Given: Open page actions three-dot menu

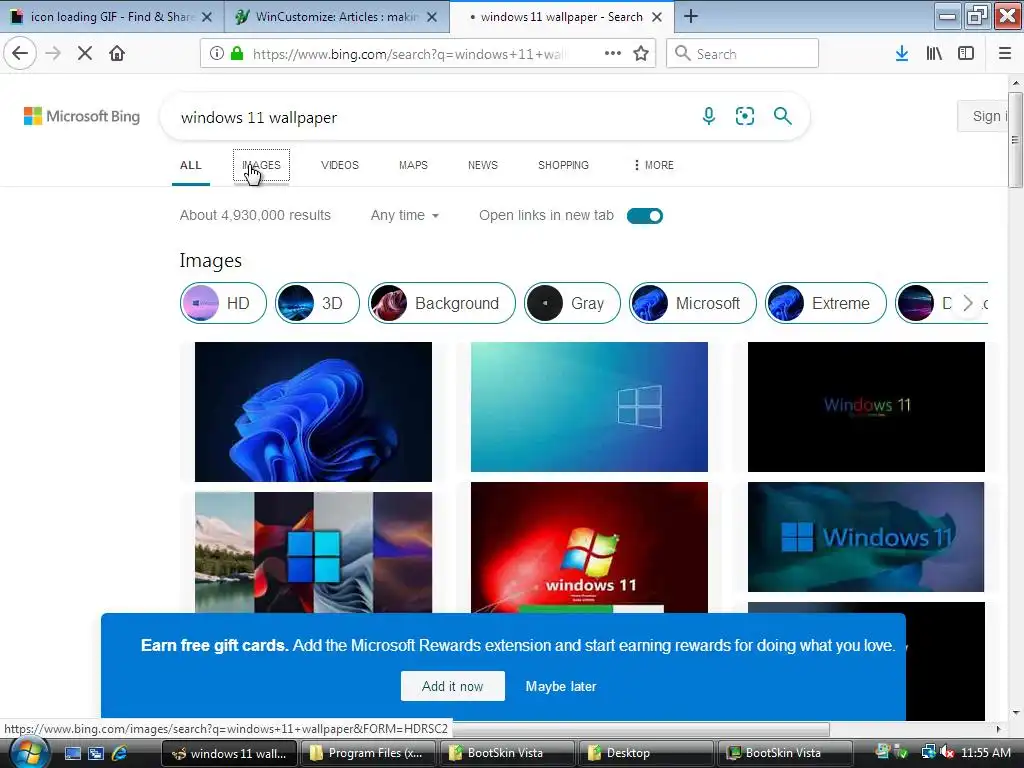Looking at the screenshot, I should [613, 54].
